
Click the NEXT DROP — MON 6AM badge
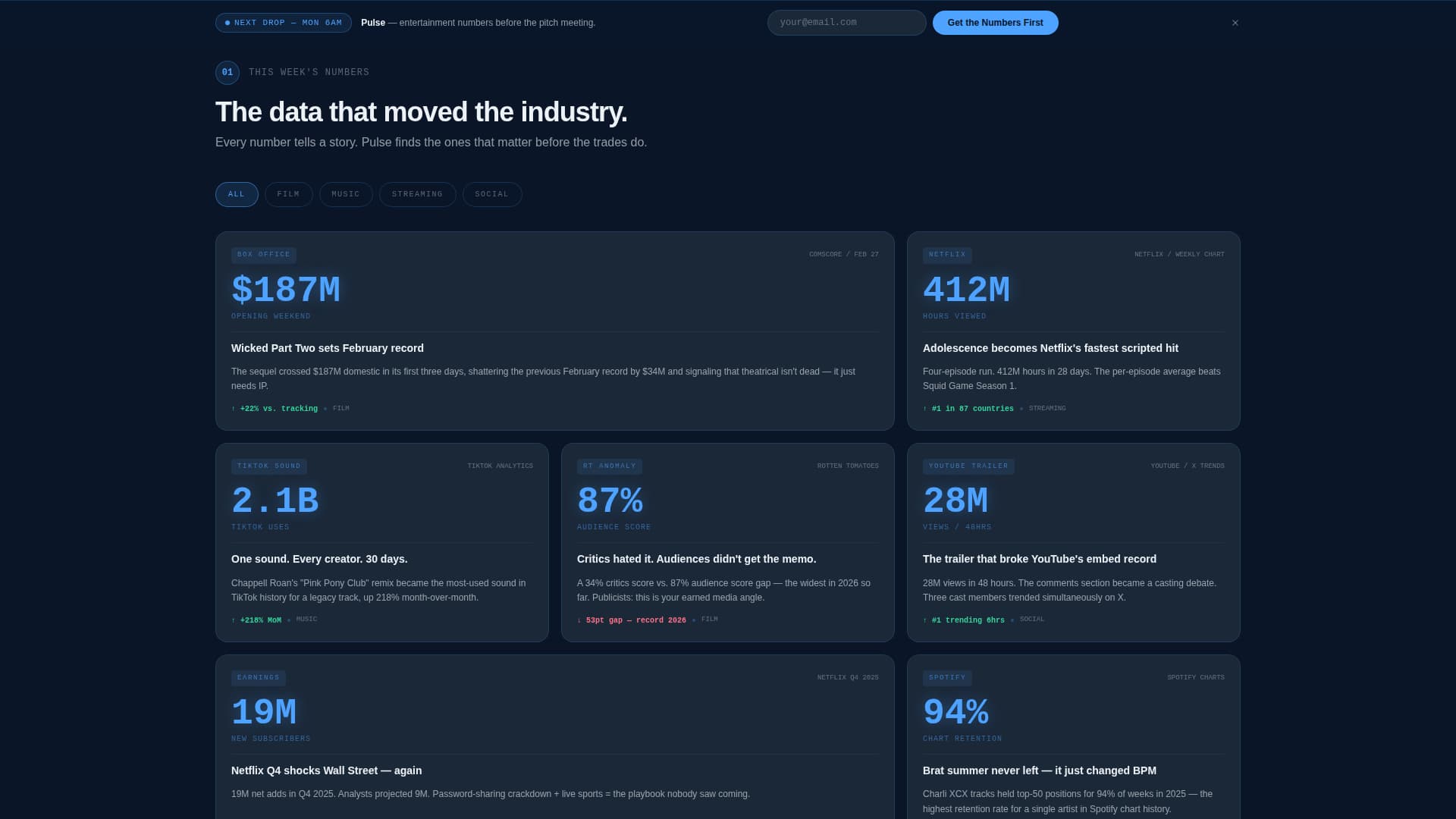click(x=283, y=22)
